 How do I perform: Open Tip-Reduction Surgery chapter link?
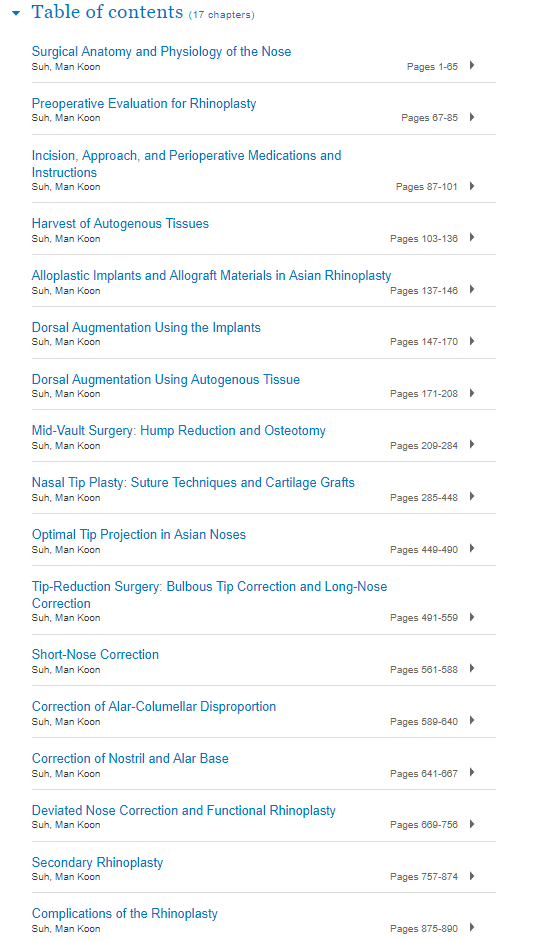209,595
